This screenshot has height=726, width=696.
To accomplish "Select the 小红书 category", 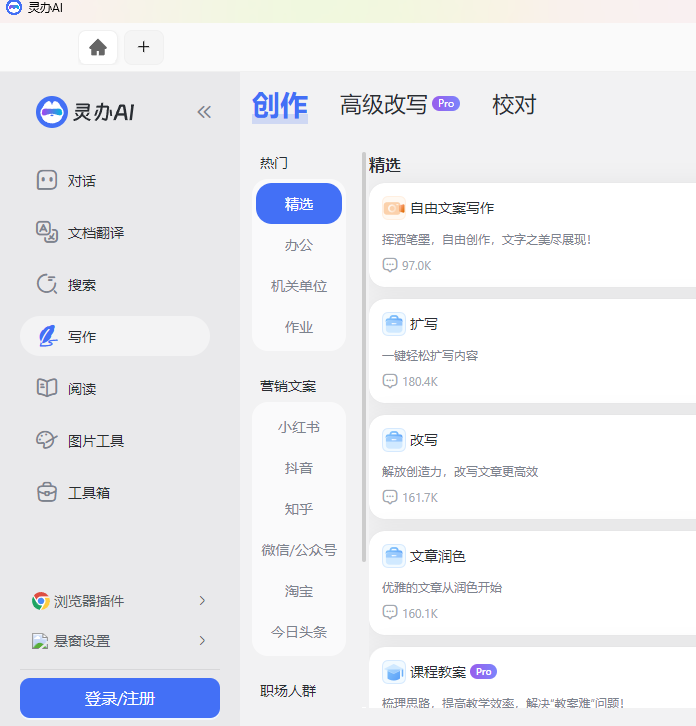I will click(x=299, y=427).
